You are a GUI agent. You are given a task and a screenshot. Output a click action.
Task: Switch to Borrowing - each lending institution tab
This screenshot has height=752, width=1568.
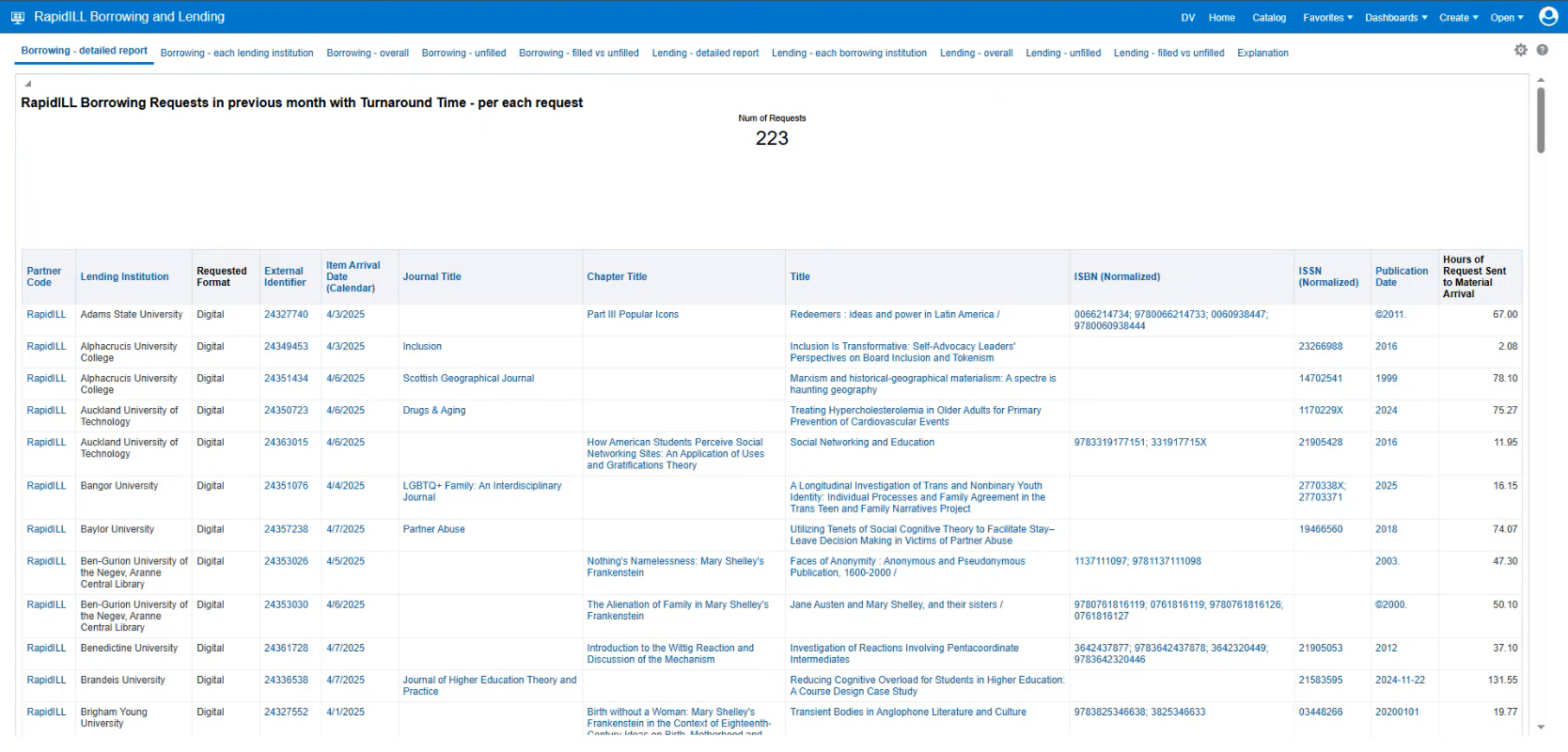pyautogui.click(x=237, y=54)
